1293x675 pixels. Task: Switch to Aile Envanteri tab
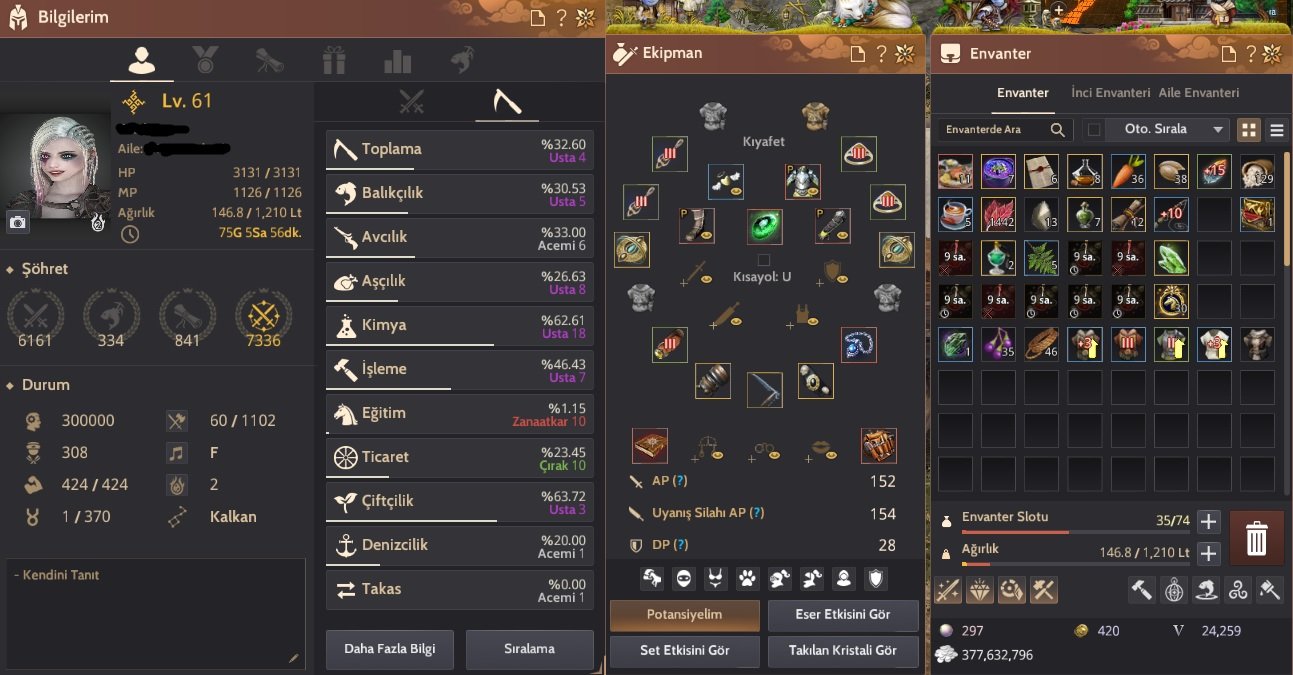[1198, 92]
